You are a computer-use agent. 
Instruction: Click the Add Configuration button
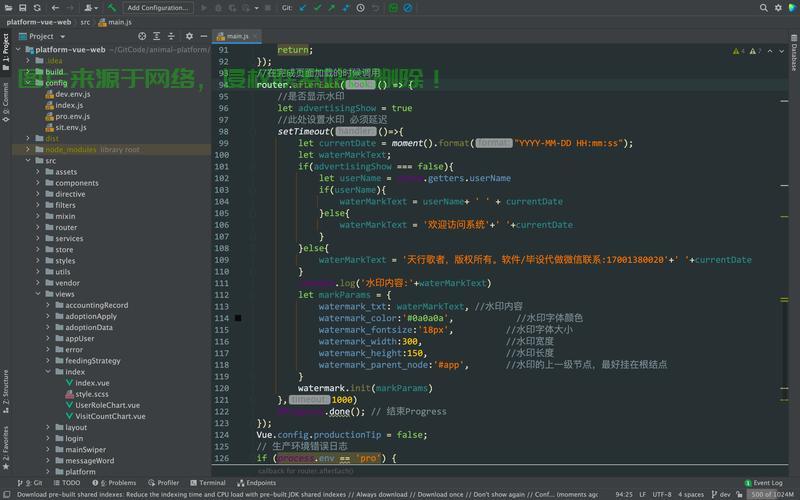[158, 8]
